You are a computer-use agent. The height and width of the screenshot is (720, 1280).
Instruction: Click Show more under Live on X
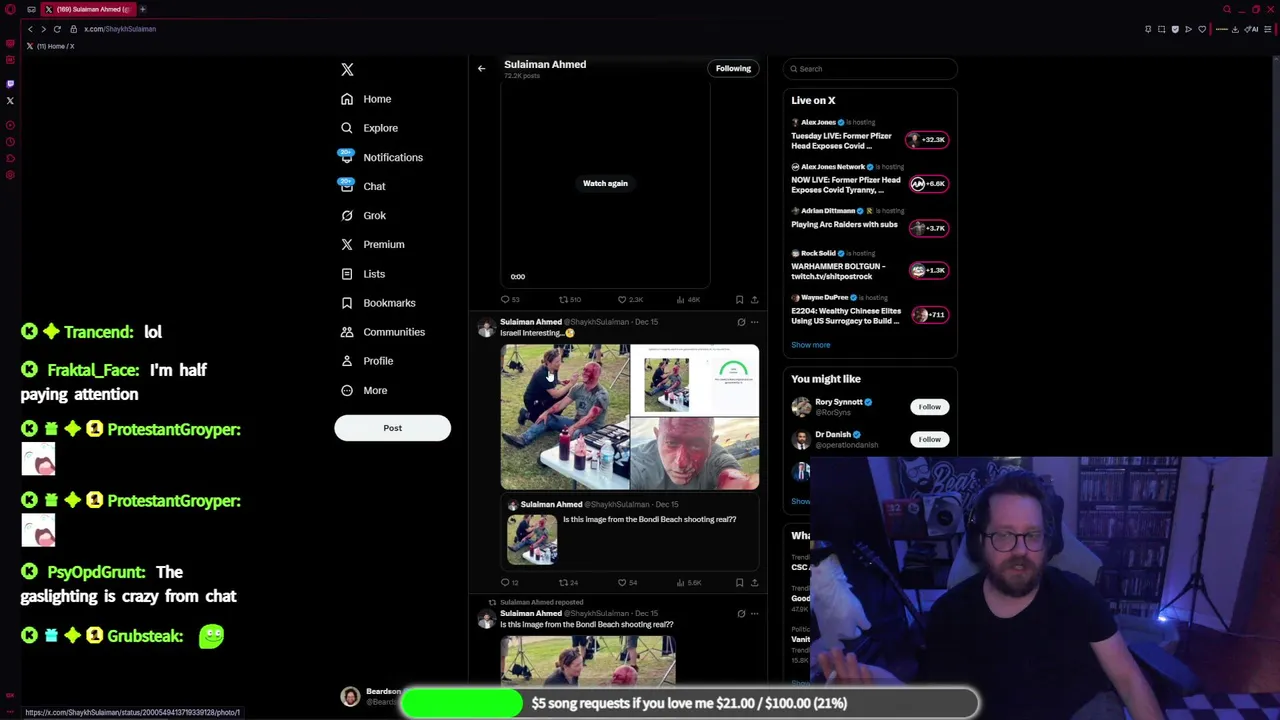pos(811,345)
